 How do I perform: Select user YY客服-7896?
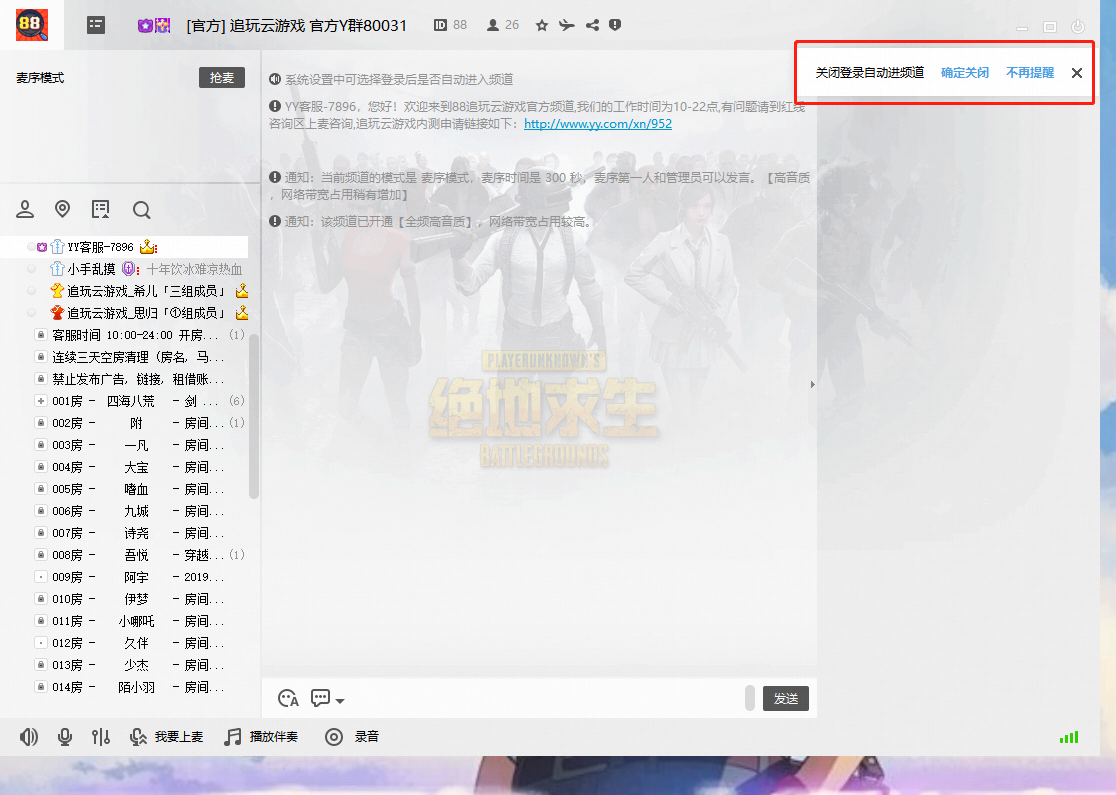coord(124,247)
